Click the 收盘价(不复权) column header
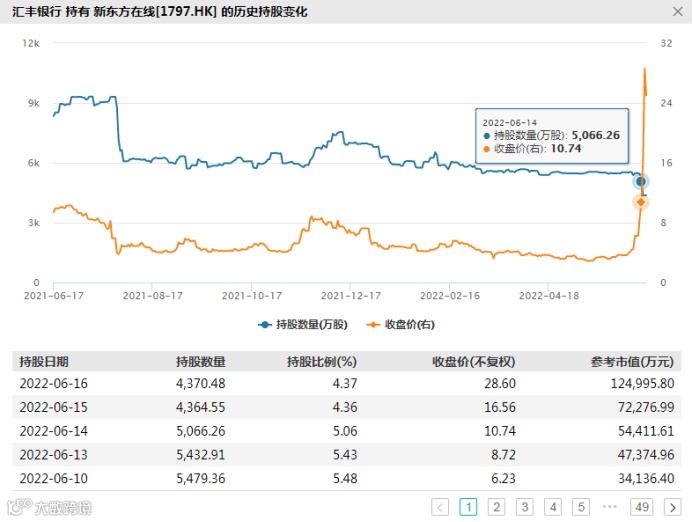The image size is (693, 522). click(x=474, y=362)
